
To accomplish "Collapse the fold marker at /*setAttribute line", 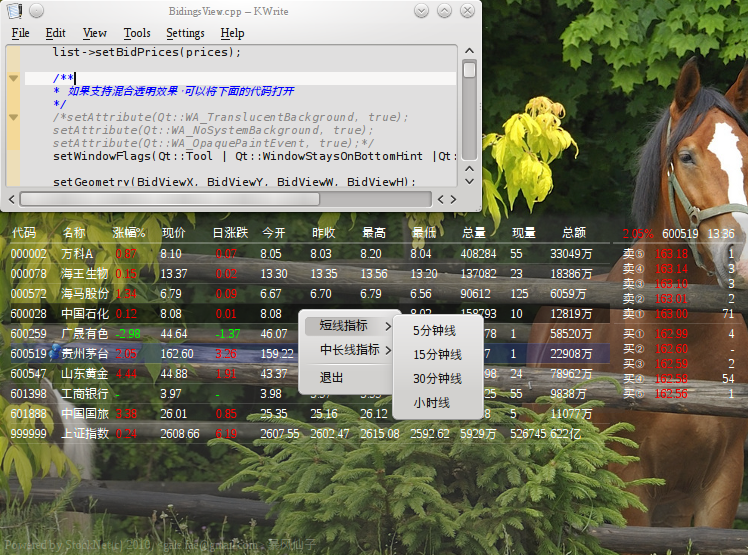I will (13, 117).
